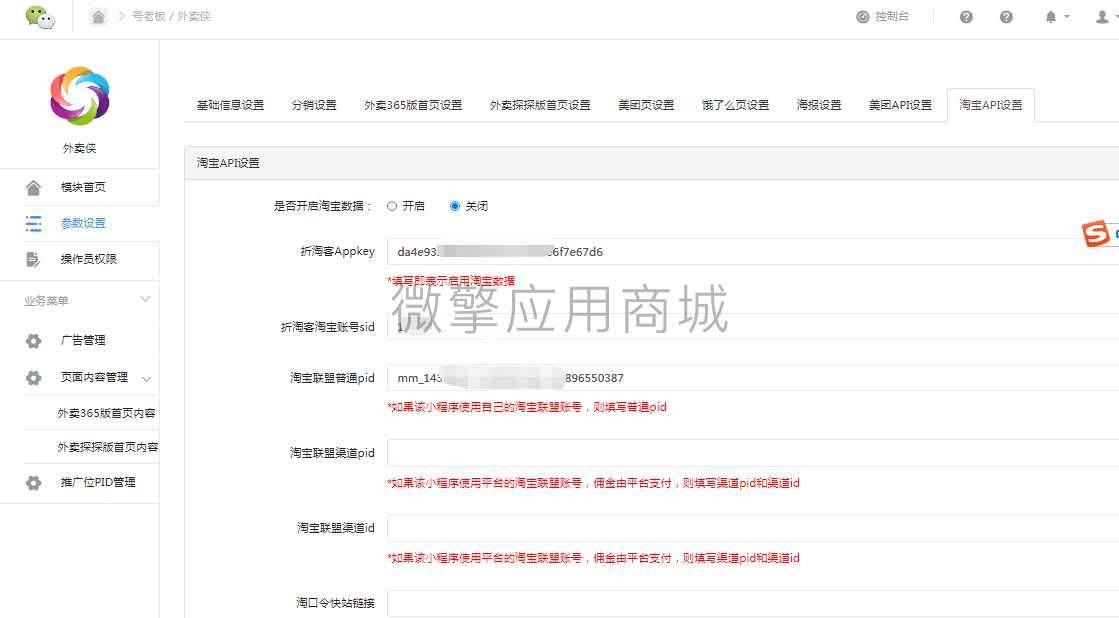Click the 外卖侠 breadcrumb text
Viewport: 1119px width, 618px height.
[193, 16]
